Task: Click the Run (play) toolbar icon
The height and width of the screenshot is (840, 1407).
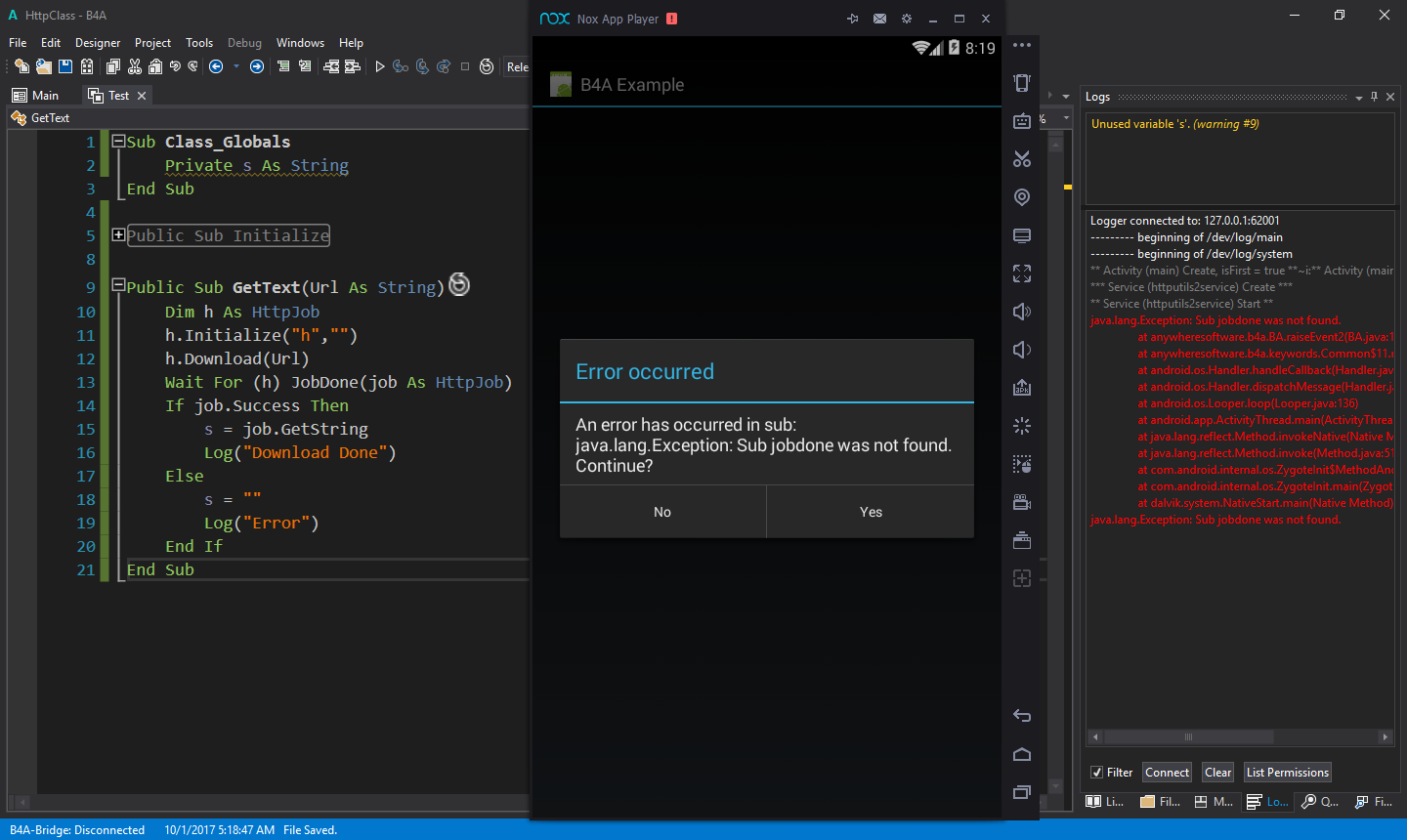Action: pyautogui.click(x=380, y=66)
